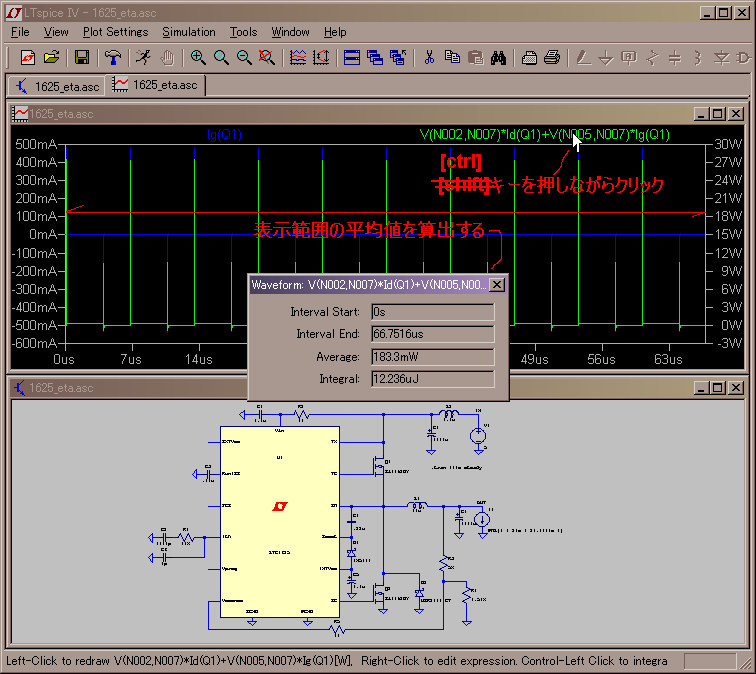Click the Save floppy disk icon
The width and height of the screenshot is (756, 674).
[82, 57]
